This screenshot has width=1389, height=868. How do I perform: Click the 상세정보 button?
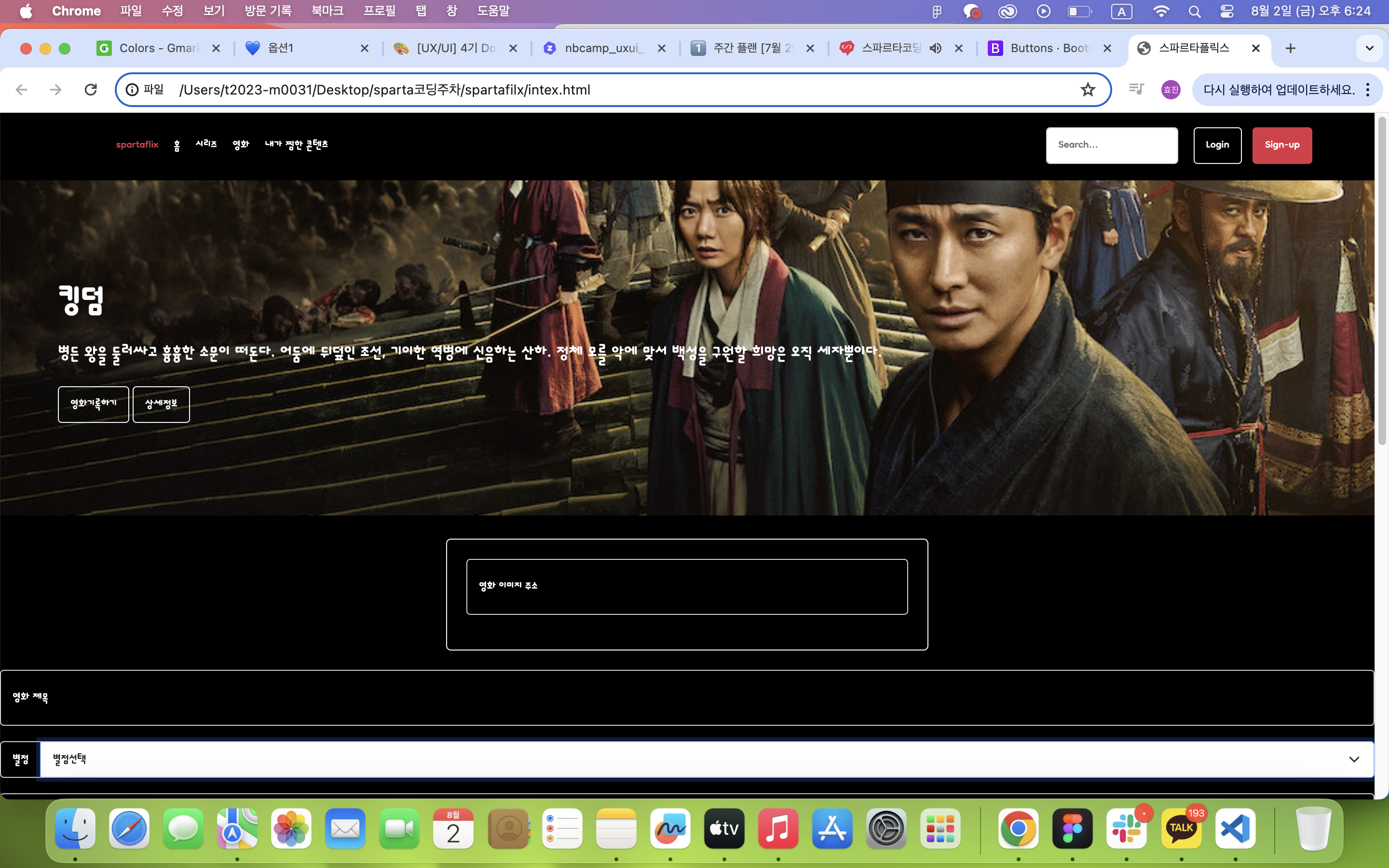pyautogui.click(x=161, y=404)
